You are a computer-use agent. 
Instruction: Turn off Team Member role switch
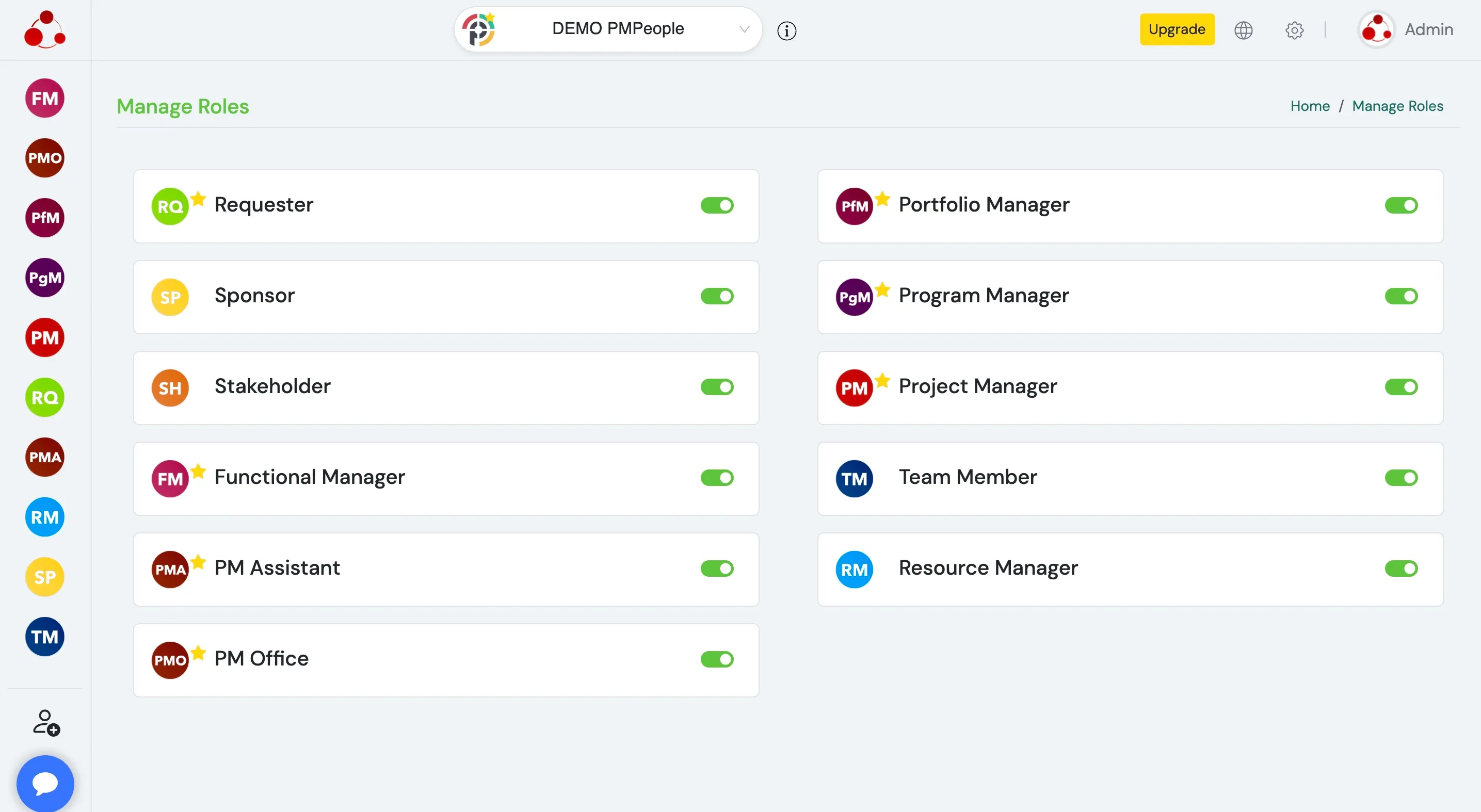pyautogui.click(x=1401, y=478)
